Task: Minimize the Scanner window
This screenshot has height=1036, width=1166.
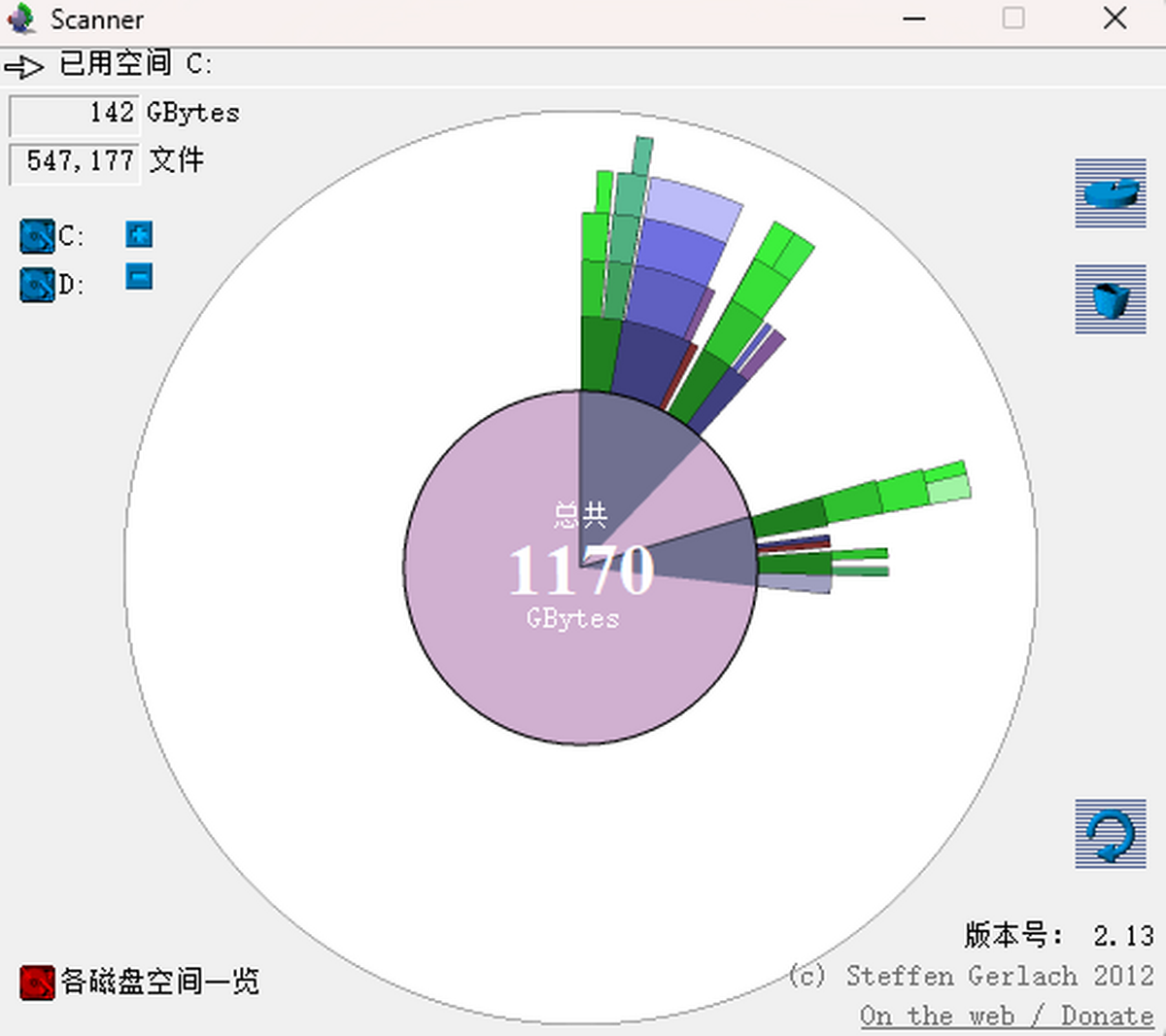Action: (x=913, y=18)
